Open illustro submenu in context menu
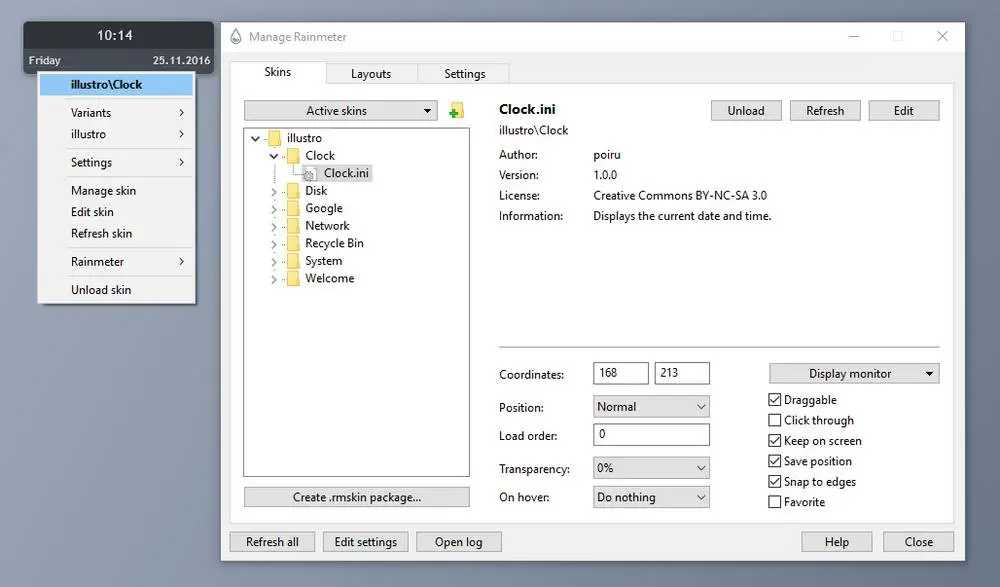 [116, 135]
